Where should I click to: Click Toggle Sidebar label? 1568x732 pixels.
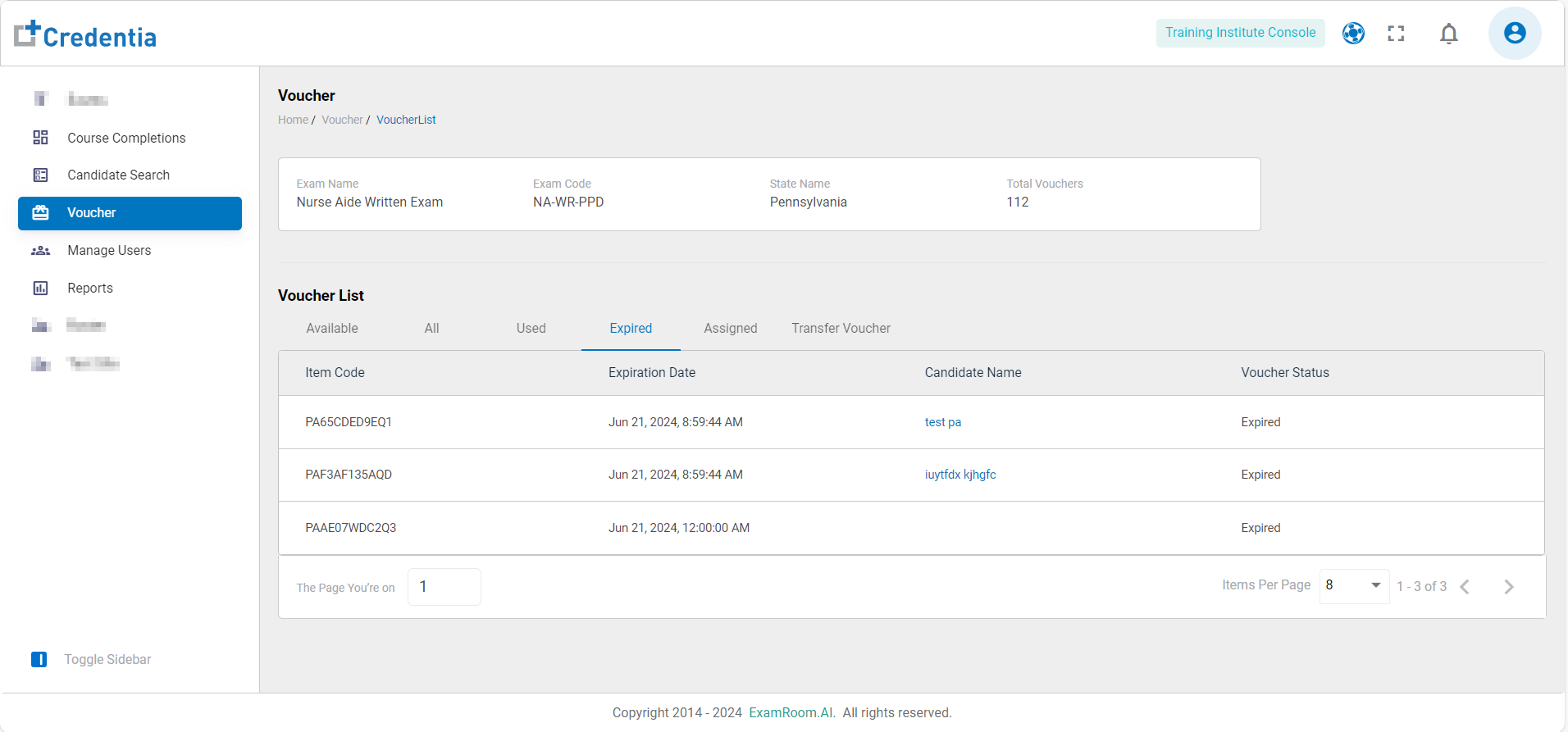click(x=107, y=660)
